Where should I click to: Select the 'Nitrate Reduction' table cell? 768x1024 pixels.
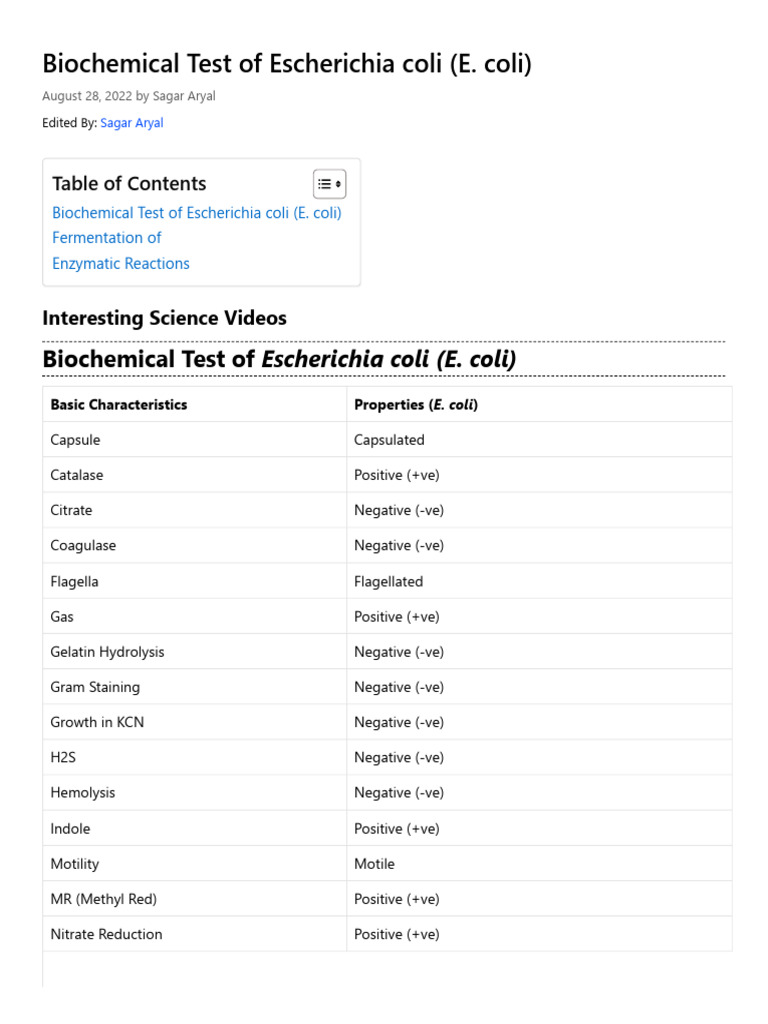tap(106, 934)
